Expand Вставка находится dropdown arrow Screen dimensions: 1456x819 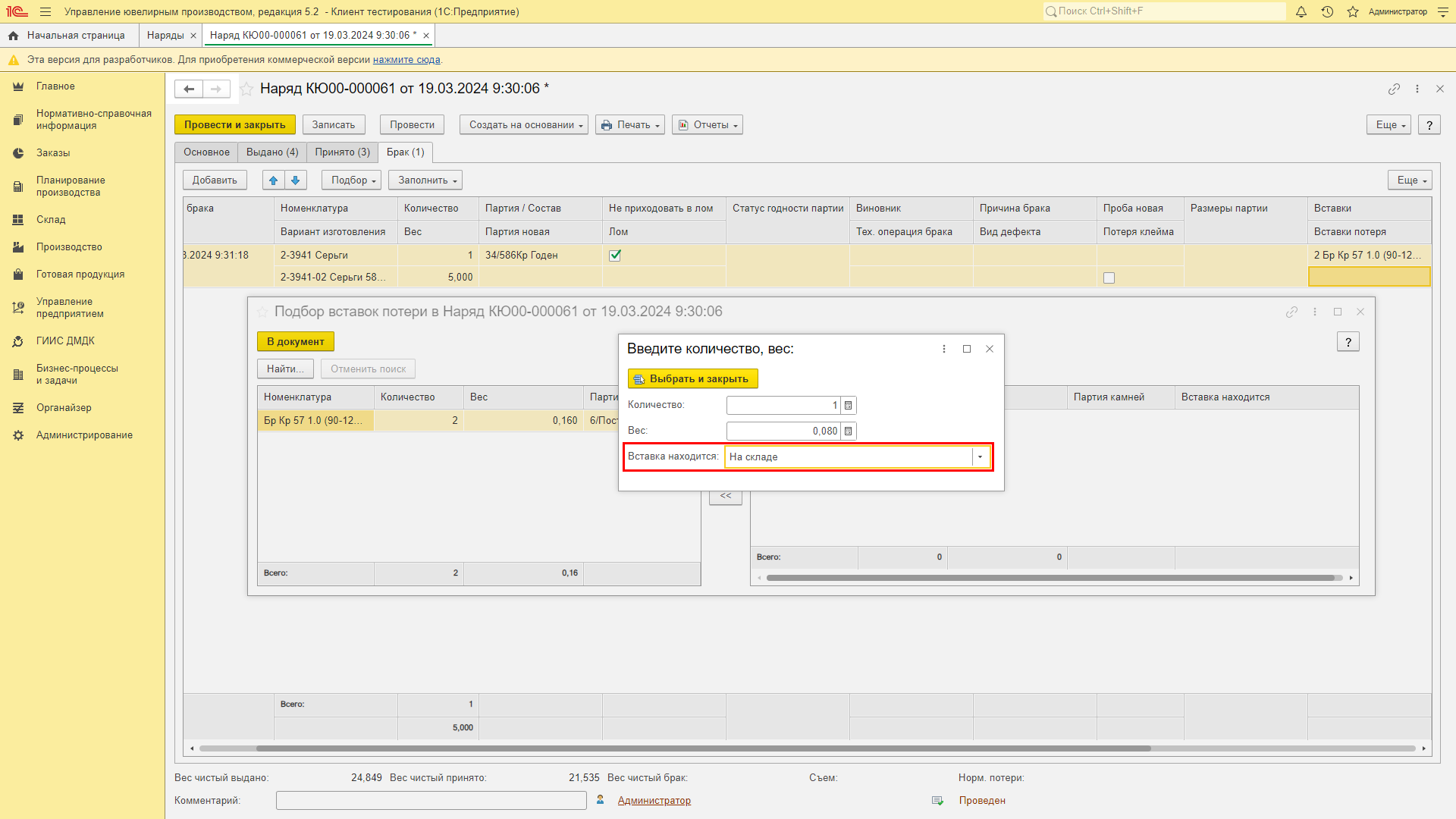(x=980, y=457)
